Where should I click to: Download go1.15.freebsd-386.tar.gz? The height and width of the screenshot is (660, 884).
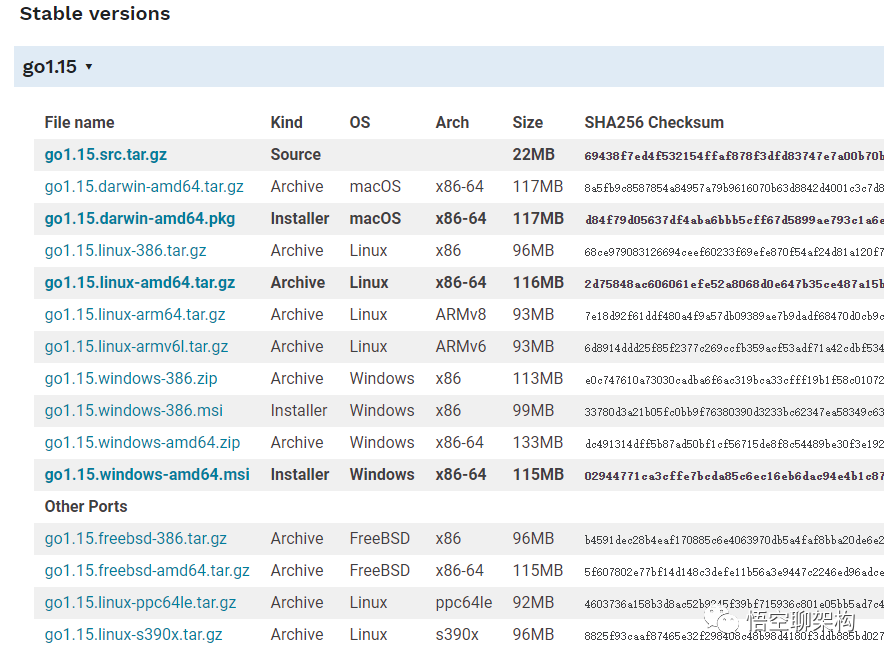point(135,539)
